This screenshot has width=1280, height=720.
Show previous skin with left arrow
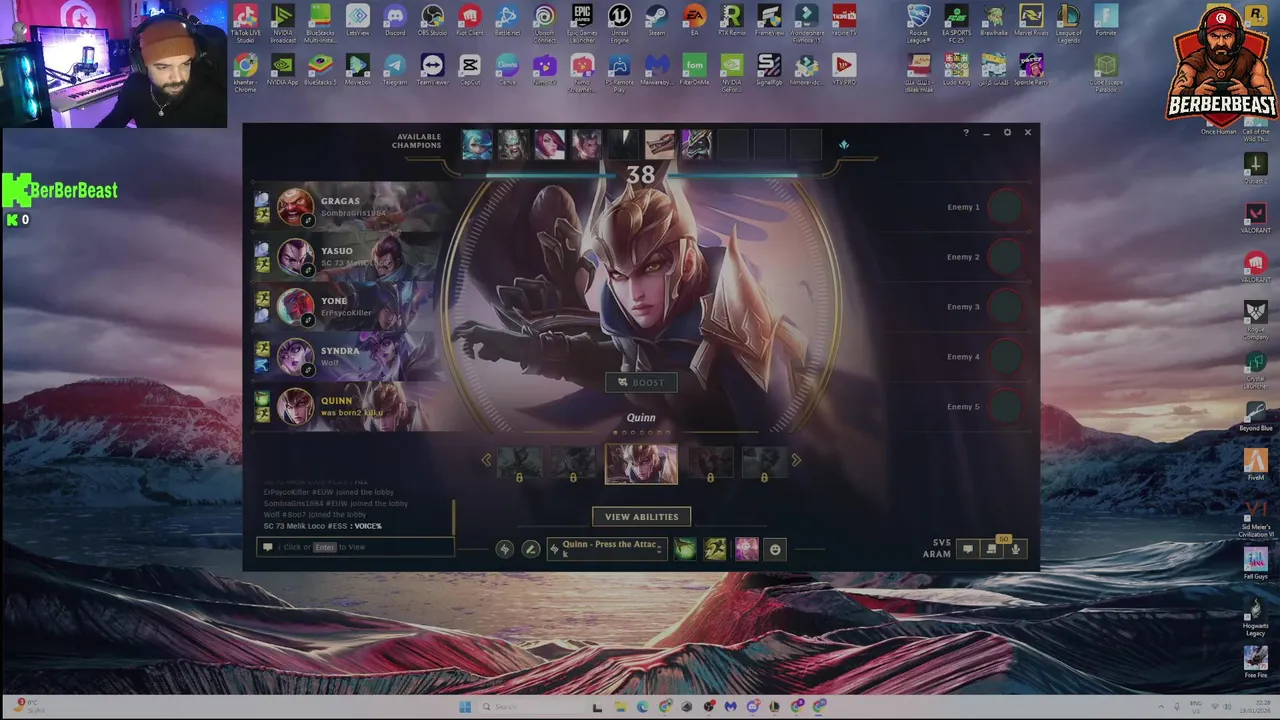pyautogui.click(x=486, y=460)
